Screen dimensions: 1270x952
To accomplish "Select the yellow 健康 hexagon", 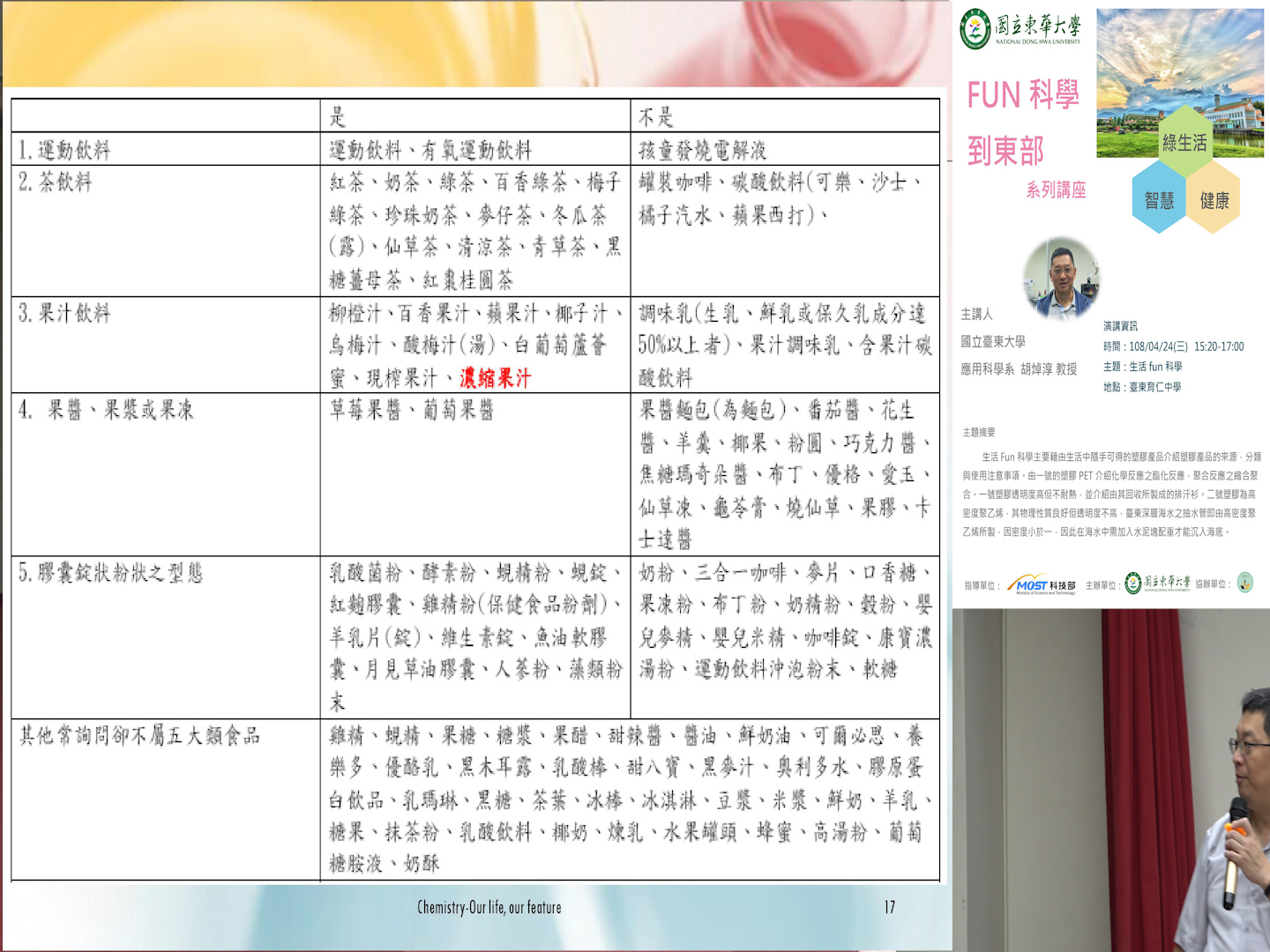I will 1214,200.
